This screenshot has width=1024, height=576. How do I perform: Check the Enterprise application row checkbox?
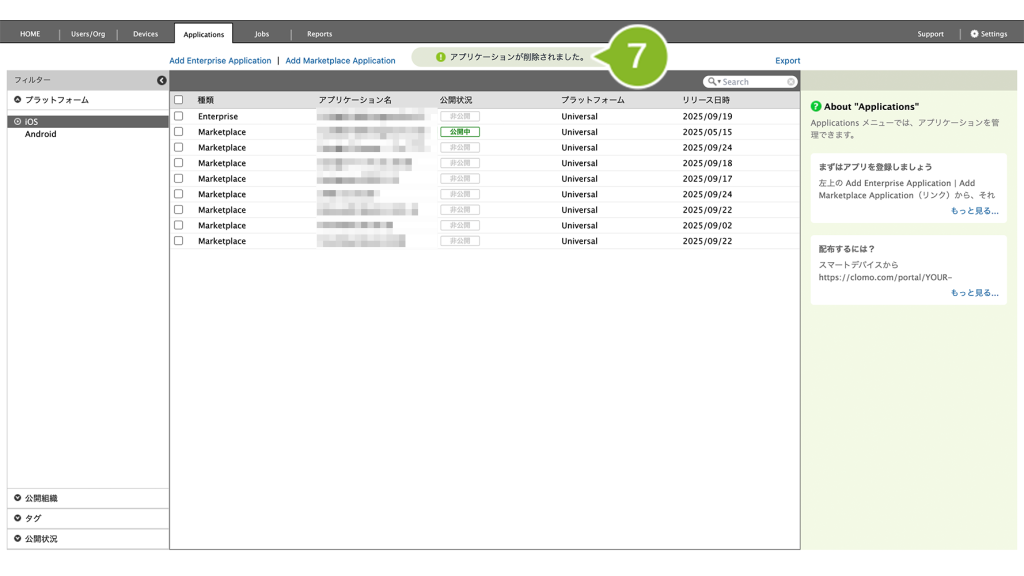click(179, 117)
